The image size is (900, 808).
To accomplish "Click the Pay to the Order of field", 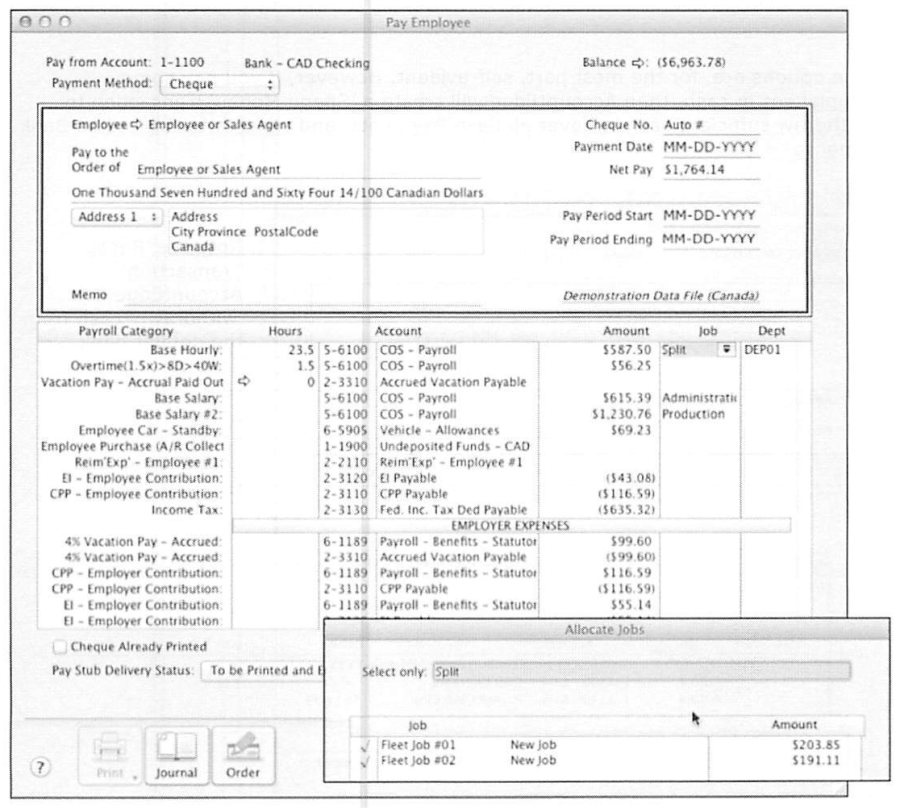I will pos(308,170).
